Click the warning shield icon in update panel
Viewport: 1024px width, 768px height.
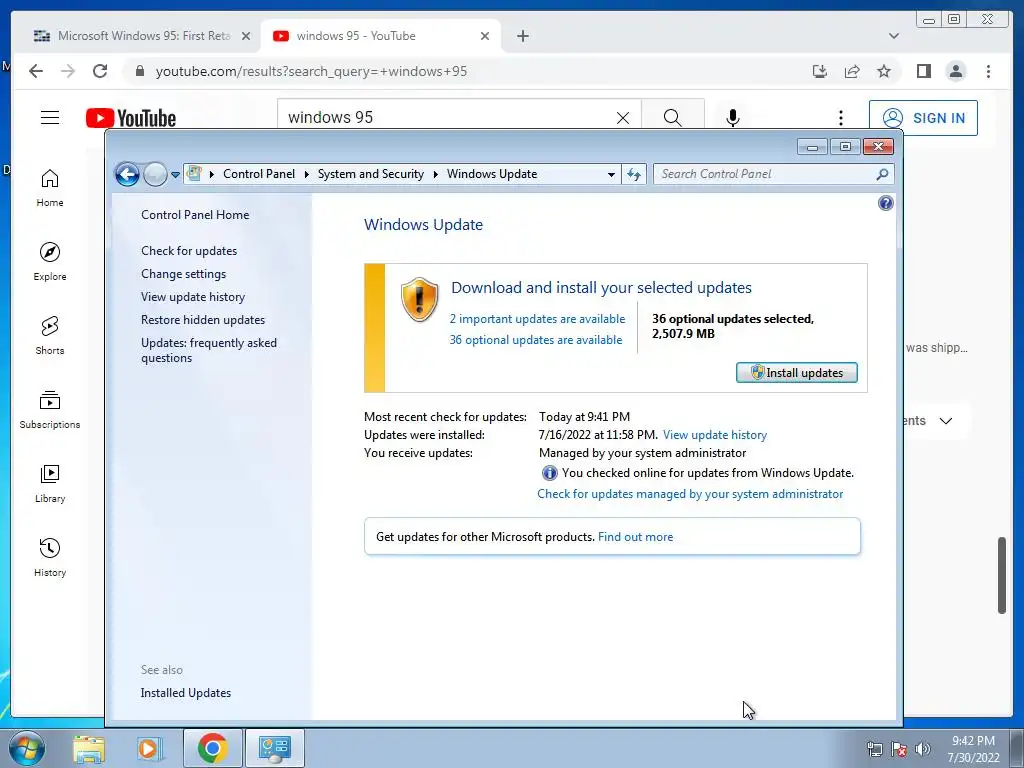(419, 299)
